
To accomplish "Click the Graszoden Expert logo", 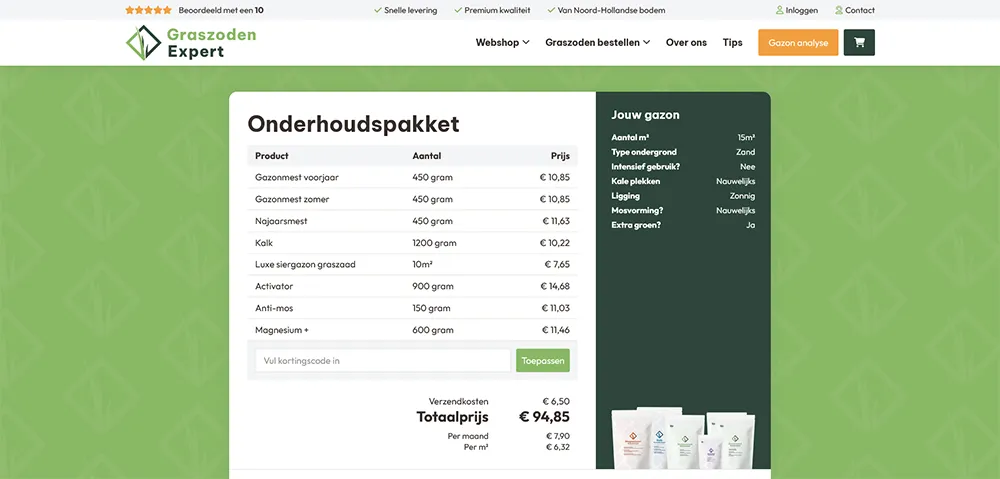I will click(191, 43).
